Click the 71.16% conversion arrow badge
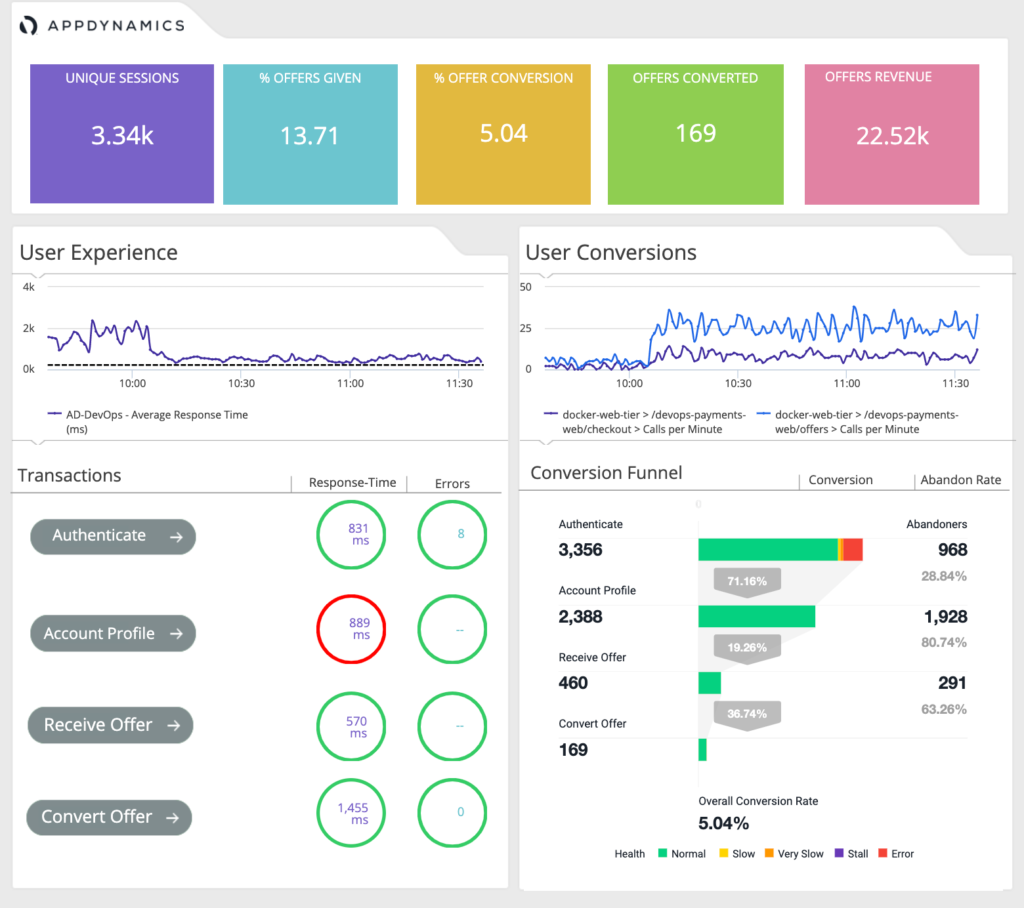Image resolution: width=1024 pixels, height=908 pixels. click(747, 581)
